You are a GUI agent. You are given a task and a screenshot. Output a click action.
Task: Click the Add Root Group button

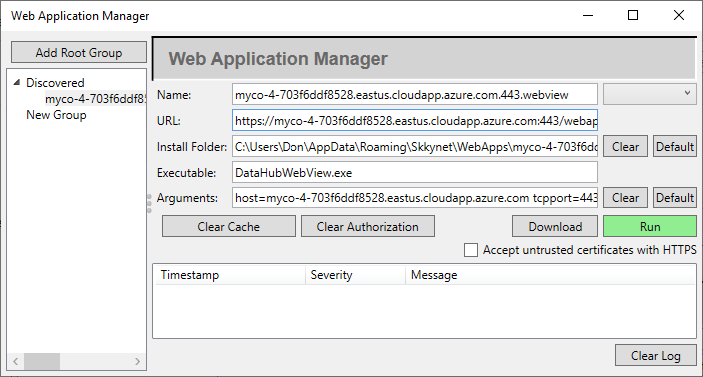pyautogui.click(x=79, y=52)
